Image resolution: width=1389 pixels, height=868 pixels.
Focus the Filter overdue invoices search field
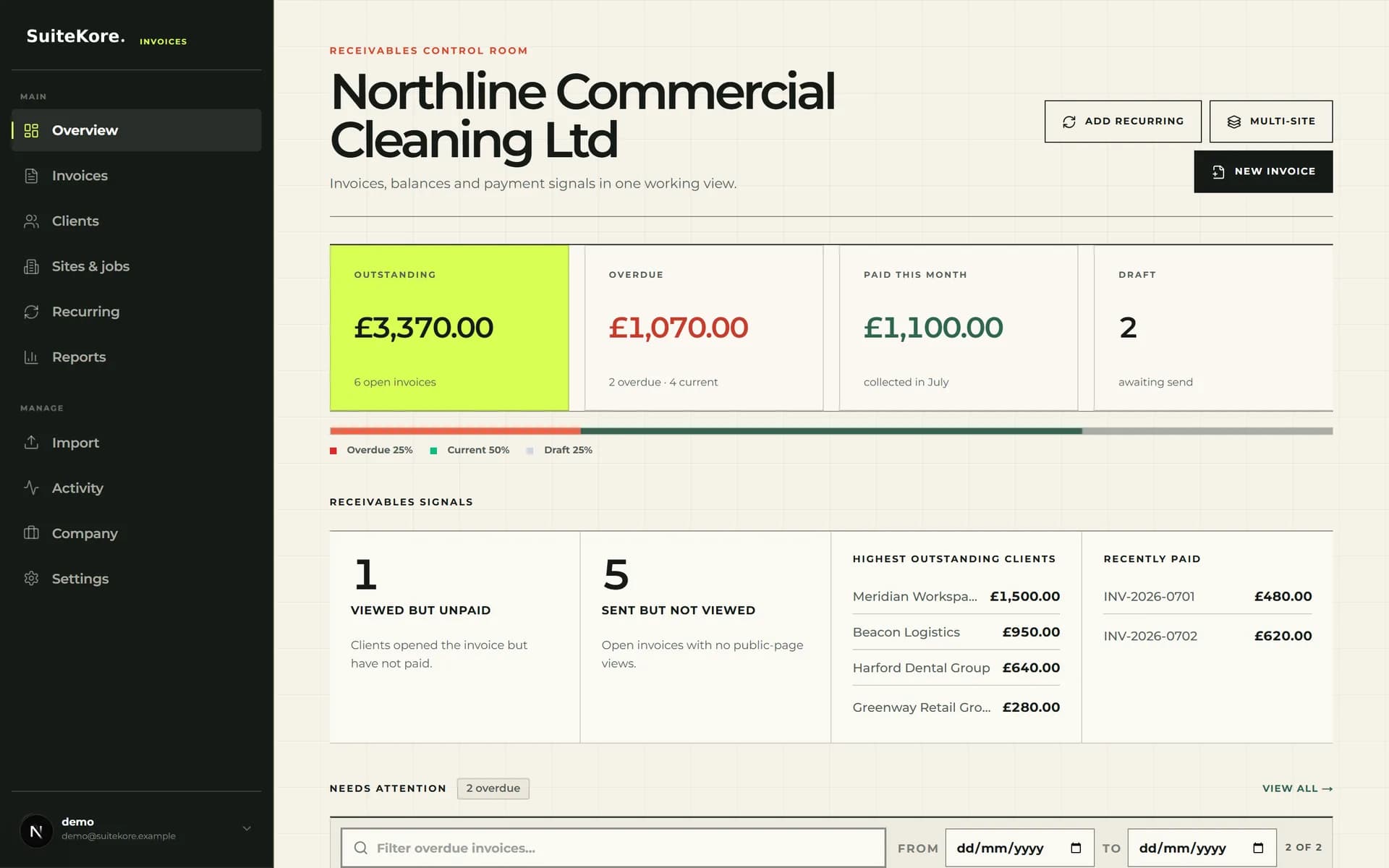(x=613, y=848)
